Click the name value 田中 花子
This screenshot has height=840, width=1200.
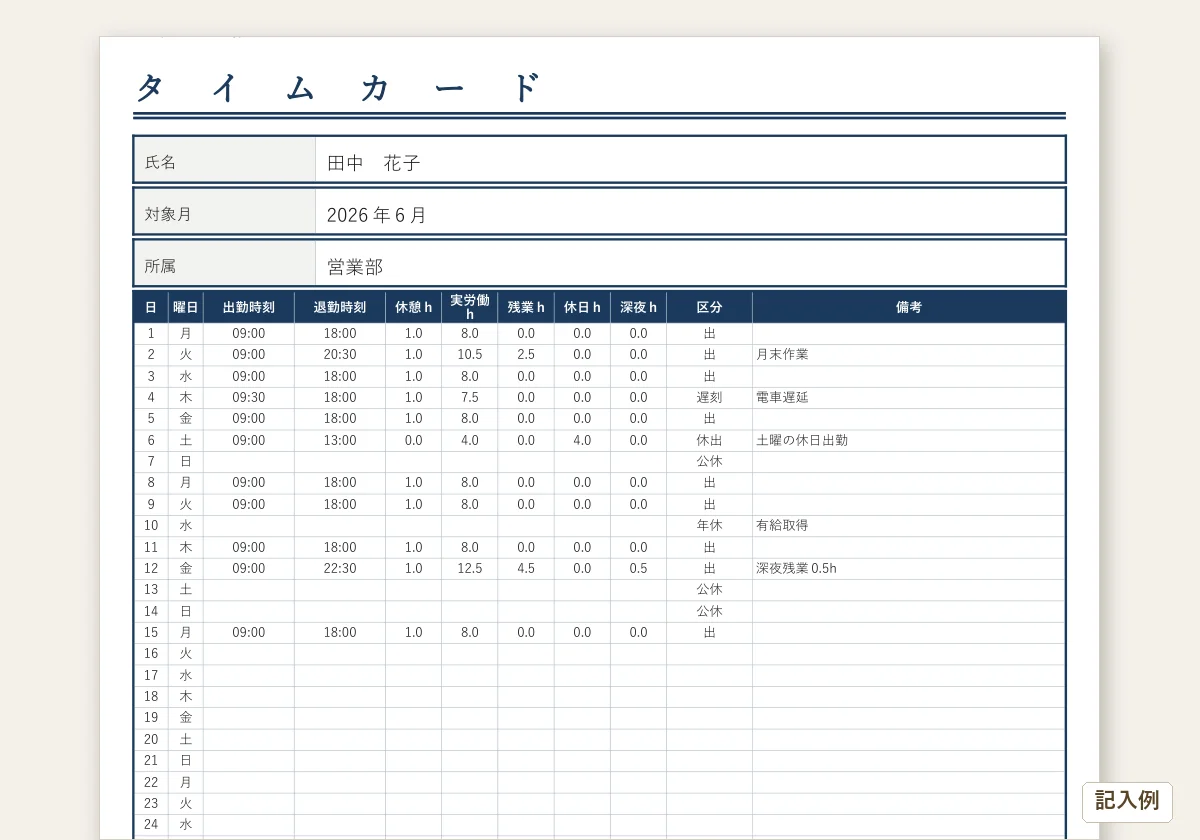point(373,163)
